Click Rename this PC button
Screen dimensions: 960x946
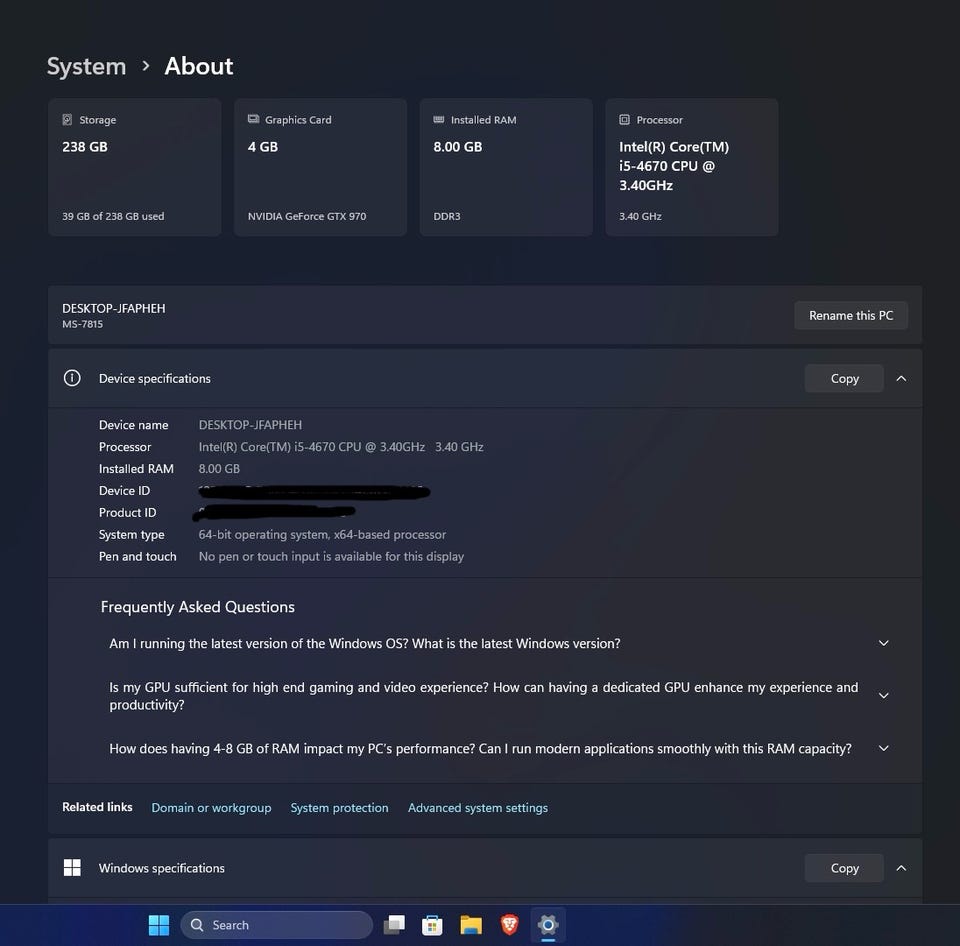pyautogui.click(x=850, y=315)
